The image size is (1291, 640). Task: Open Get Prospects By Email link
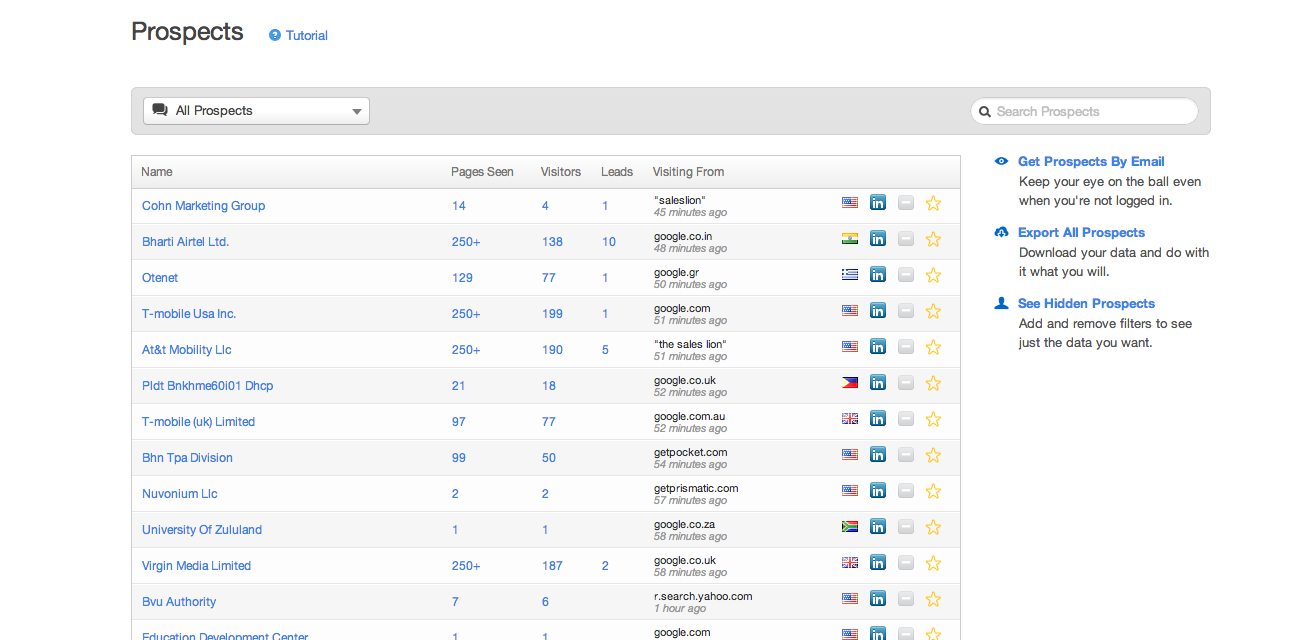click(1091, 161)
